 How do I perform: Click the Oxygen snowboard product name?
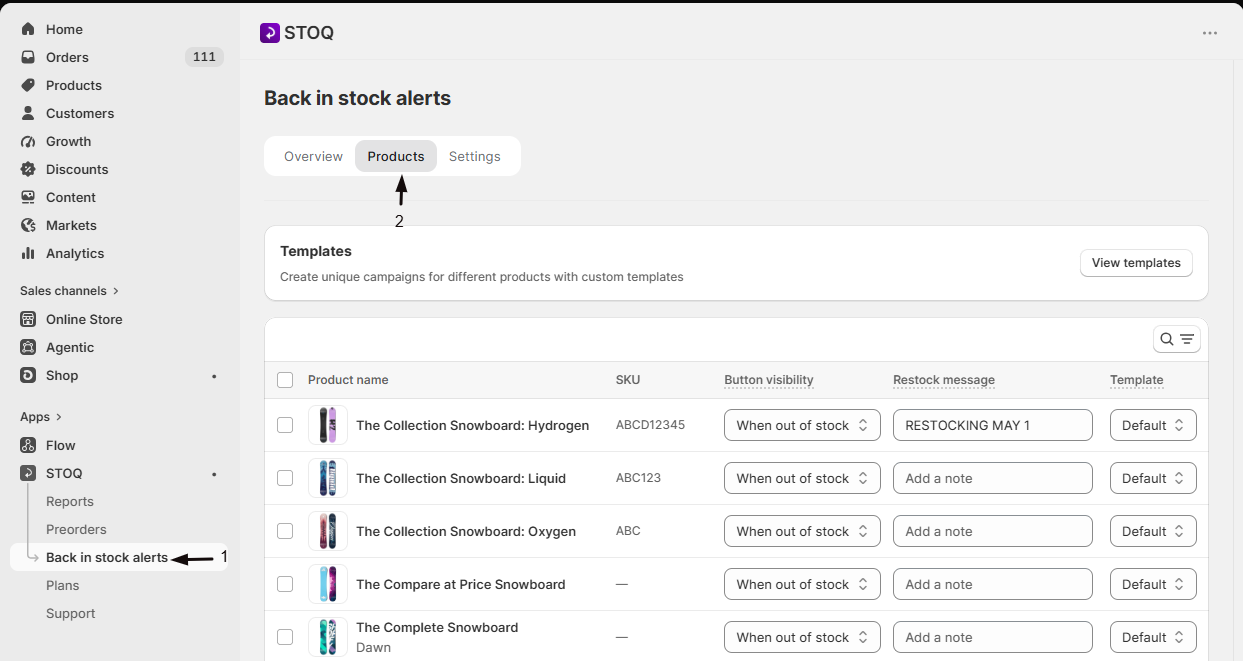(466, 531)
